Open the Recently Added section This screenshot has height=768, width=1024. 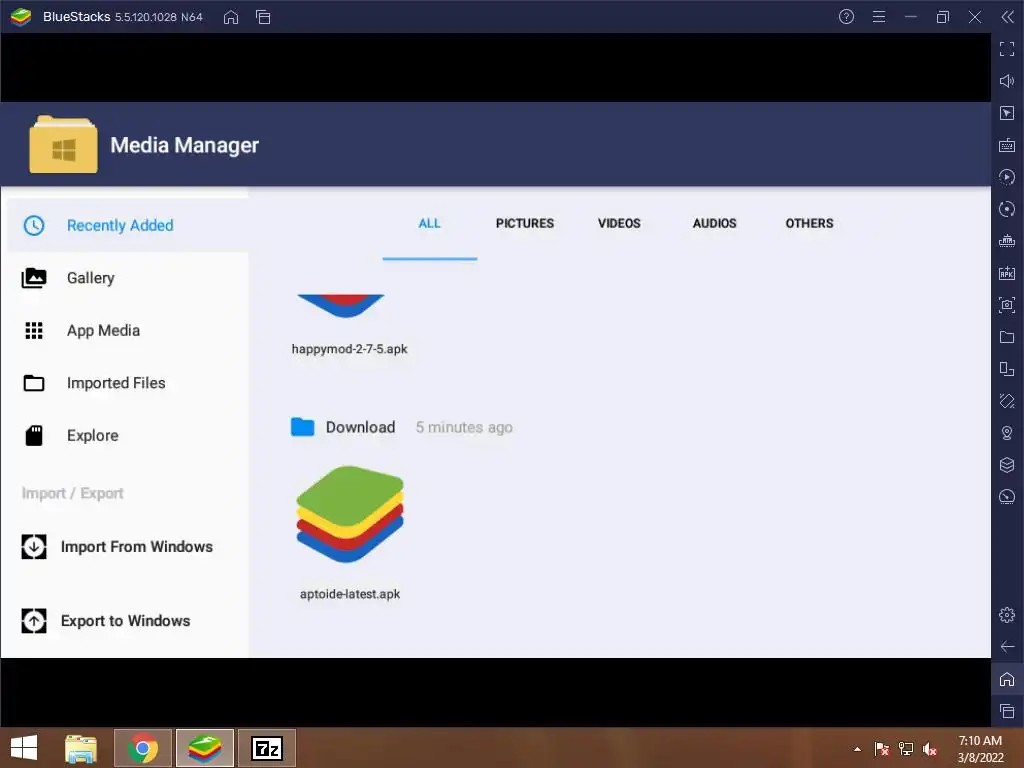[127, 225]
